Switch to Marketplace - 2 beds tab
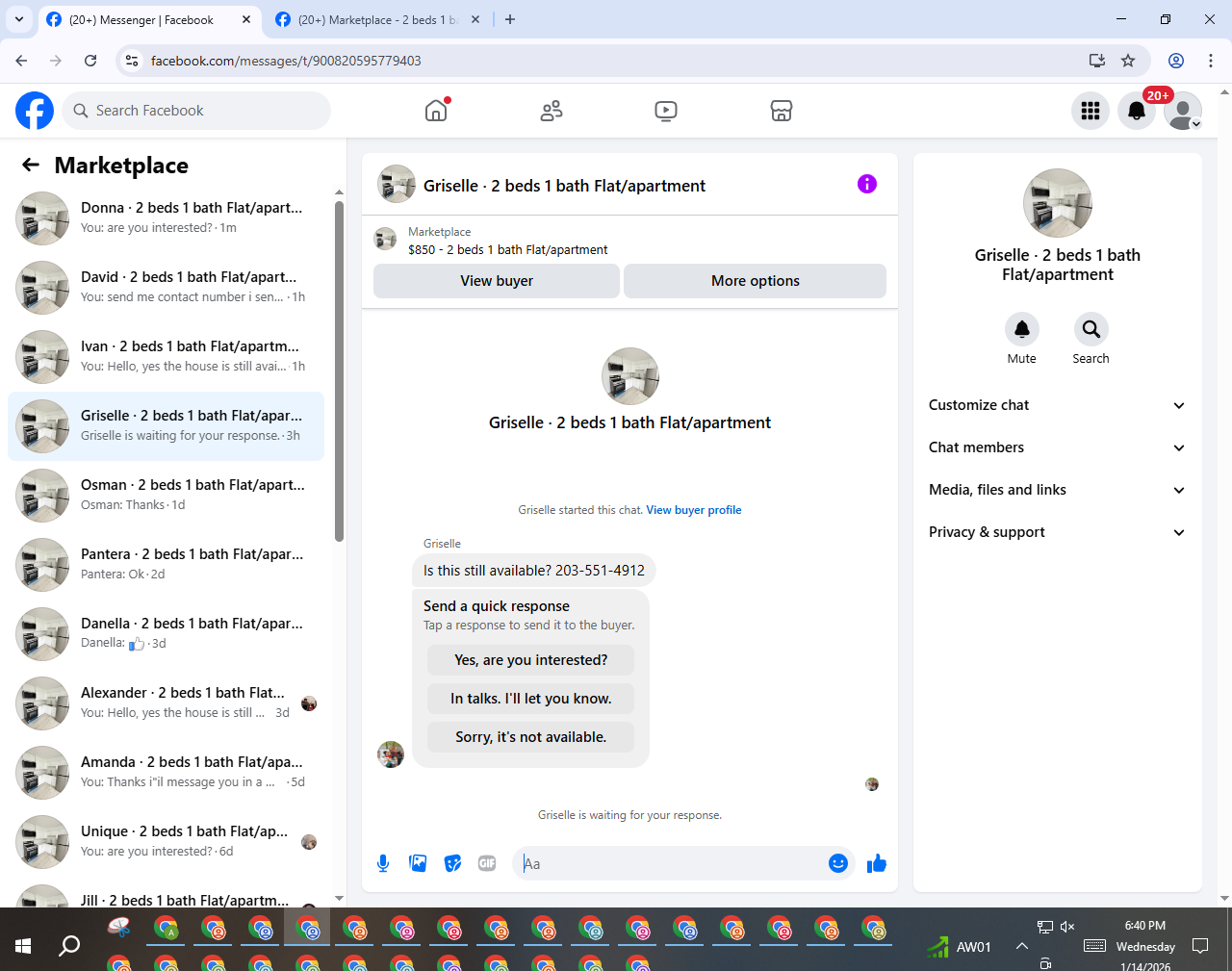Image resolution: width=1232 pixels, height=971 pixels. (x=378, y=20)
